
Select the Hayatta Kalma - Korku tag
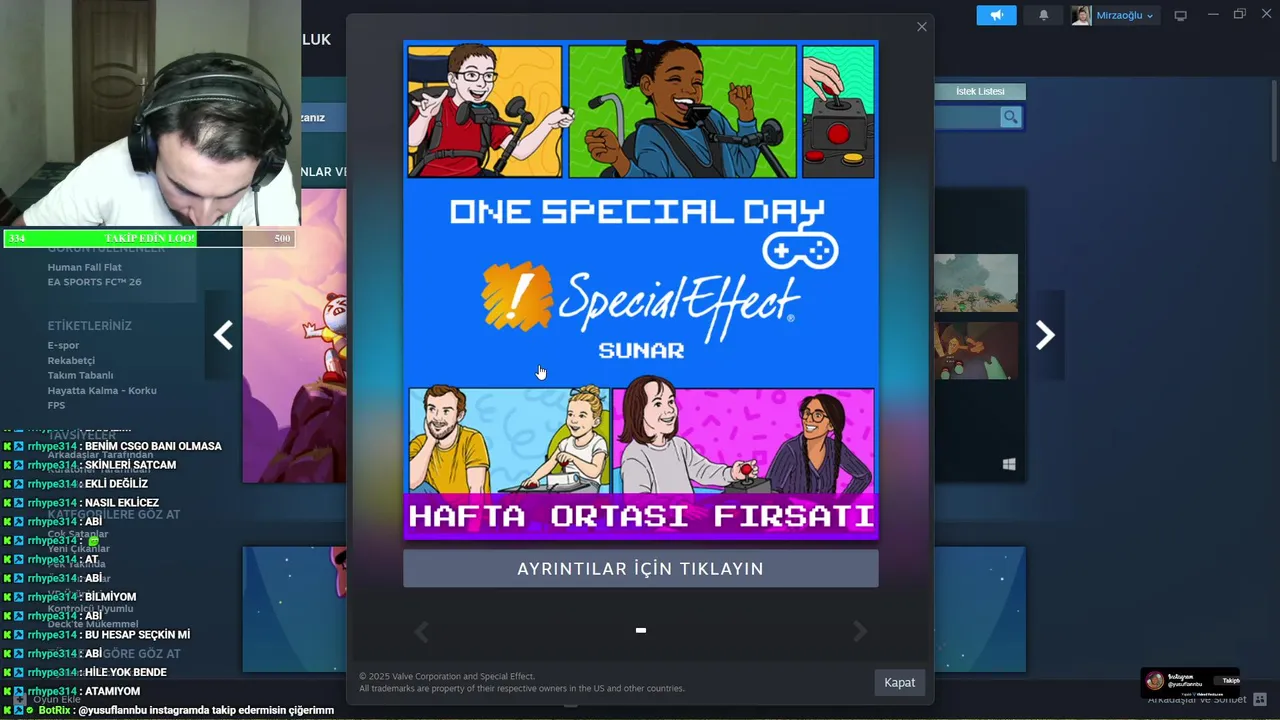102,390
